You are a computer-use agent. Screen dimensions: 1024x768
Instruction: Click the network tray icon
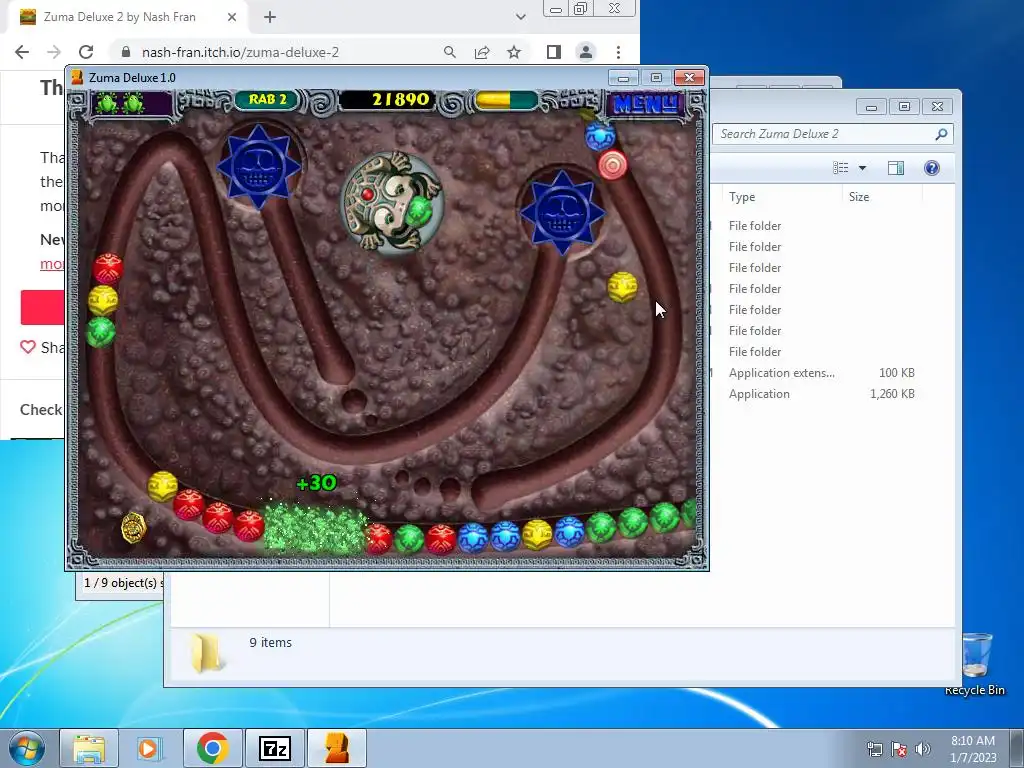pyautogui.click(x=874, y=748)
